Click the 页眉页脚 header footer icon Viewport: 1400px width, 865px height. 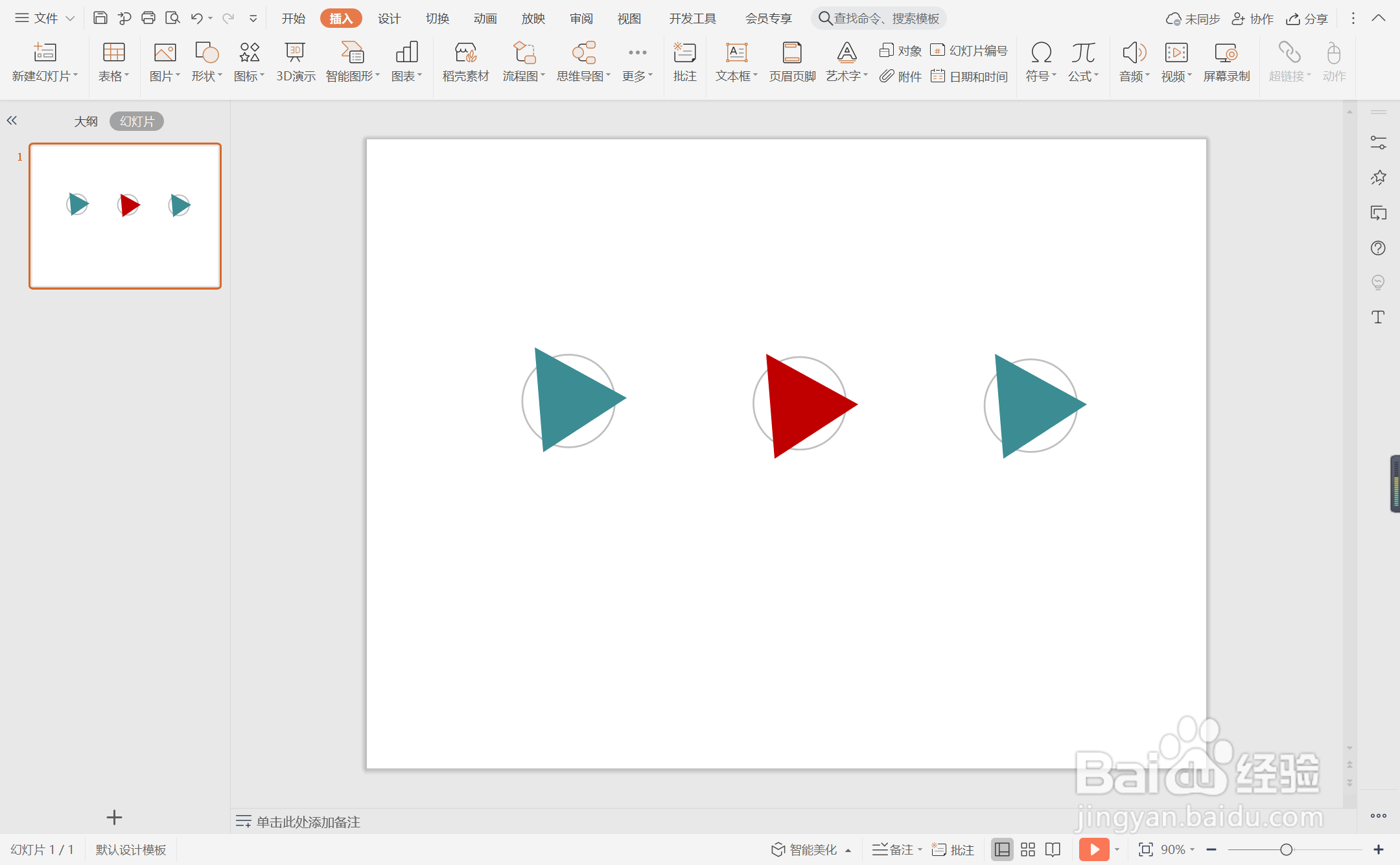point(791,62)
